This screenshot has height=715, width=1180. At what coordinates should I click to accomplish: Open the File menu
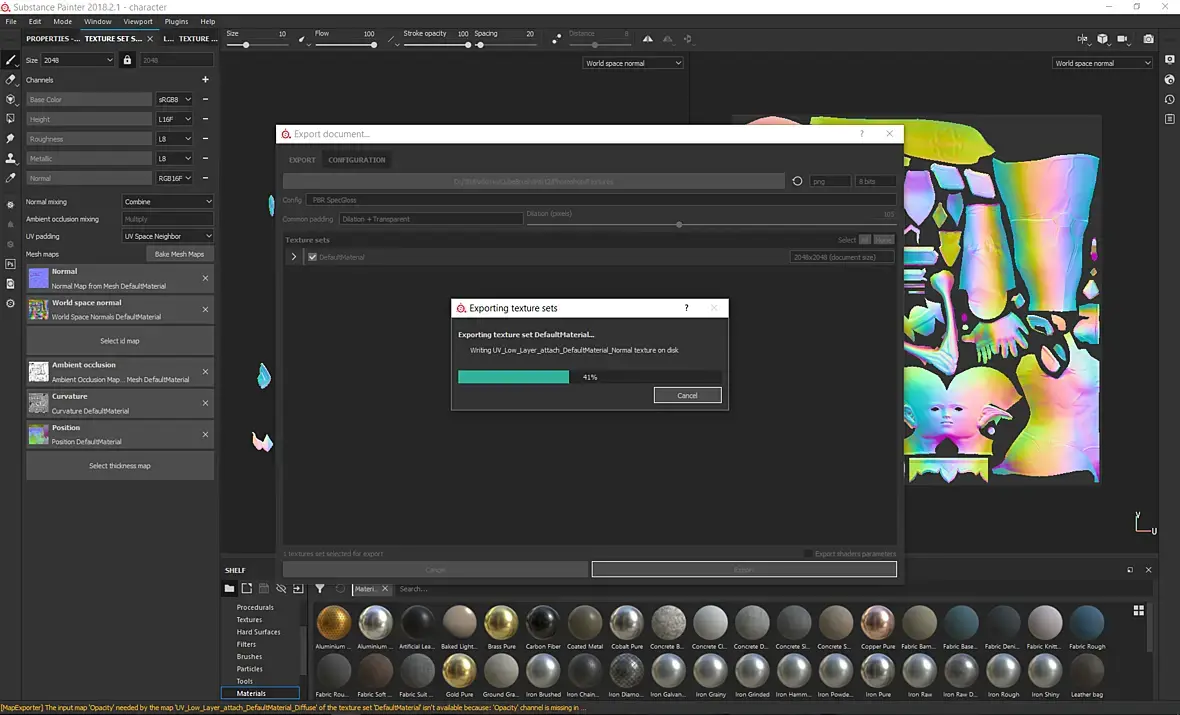click(x=11, y=22)
